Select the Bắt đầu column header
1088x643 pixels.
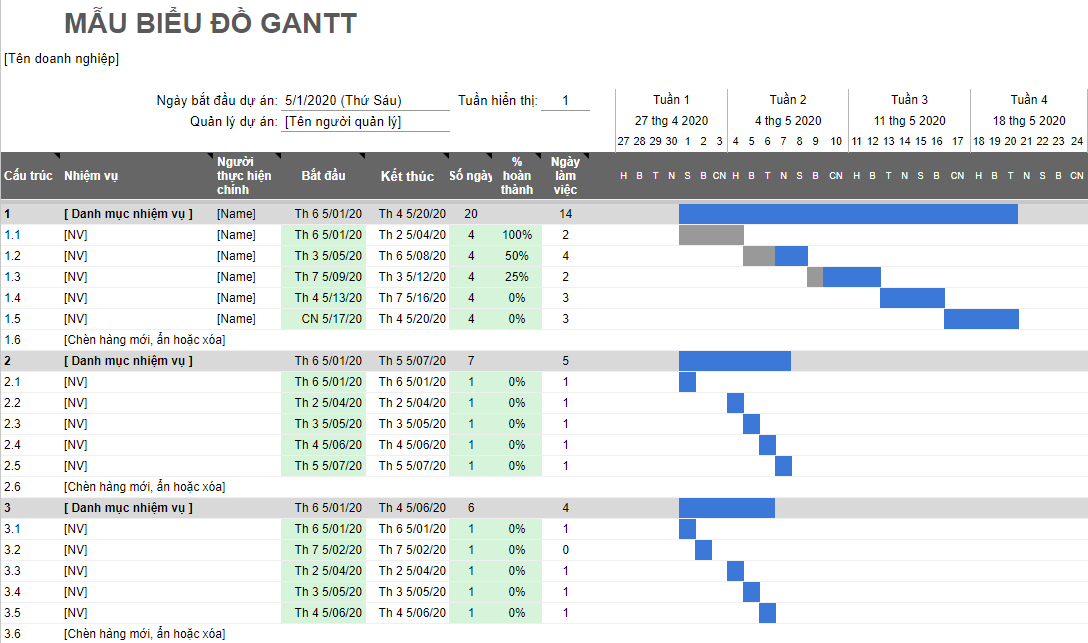click(x=323, y=176)
